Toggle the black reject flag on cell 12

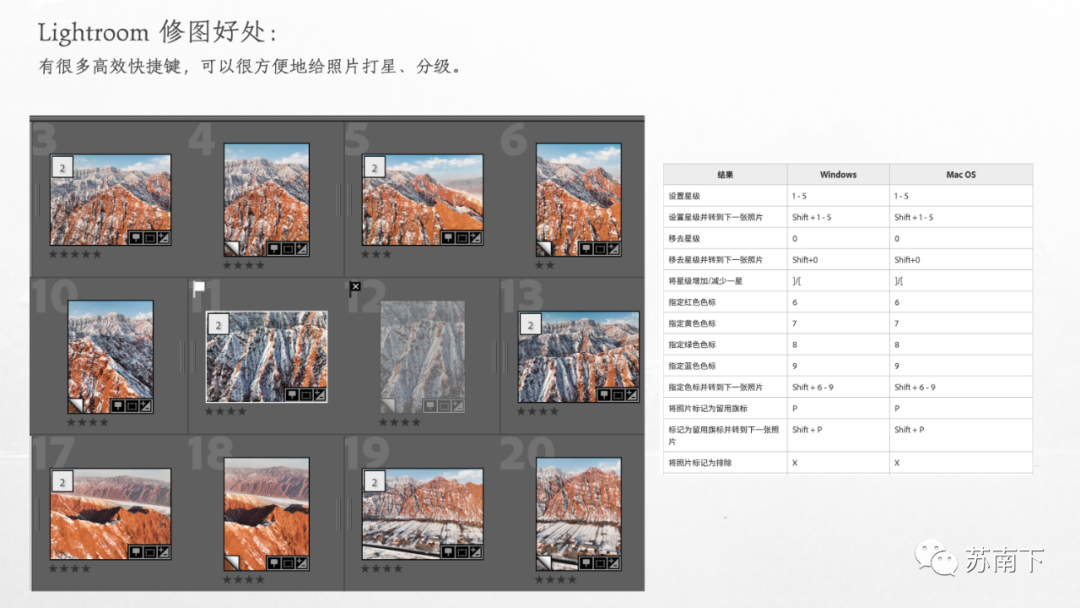[355, 288]
